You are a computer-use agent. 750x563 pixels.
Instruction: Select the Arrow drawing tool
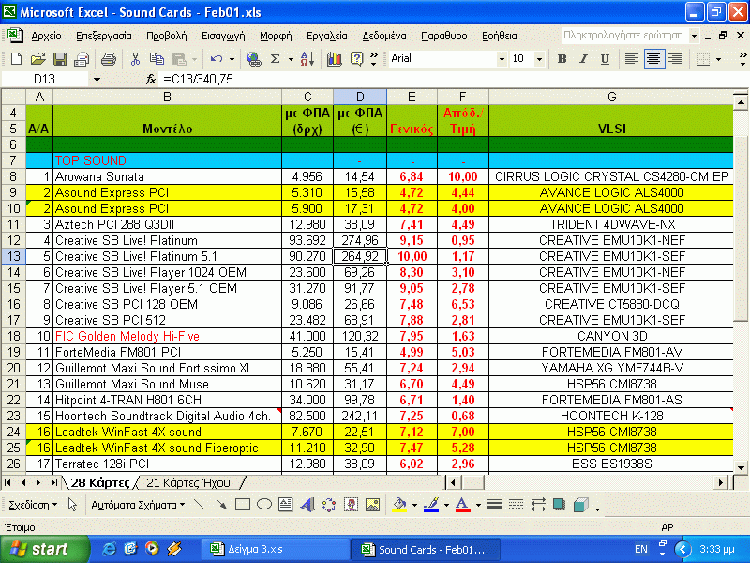tap(221, 504)
